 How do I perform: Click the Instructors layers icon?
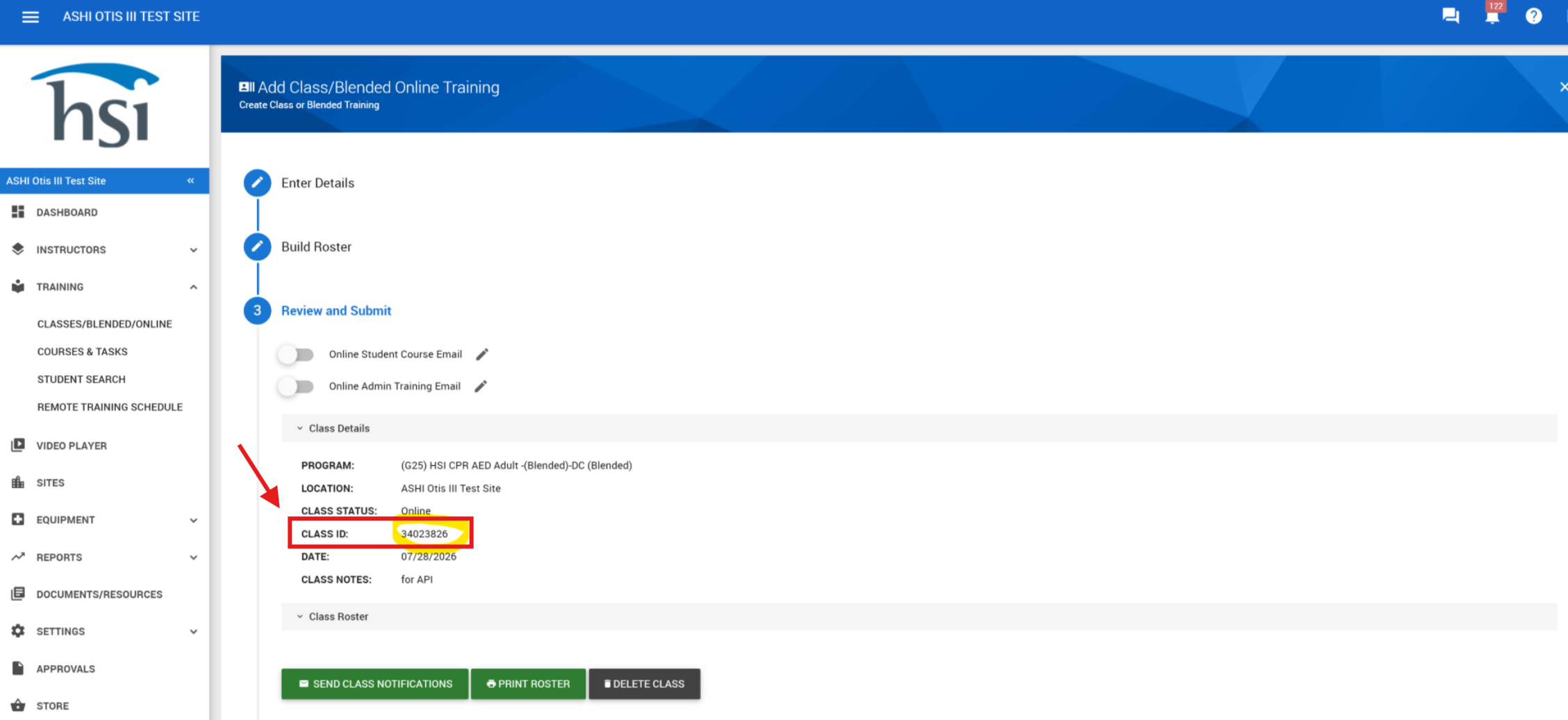[x=18, y=249]
